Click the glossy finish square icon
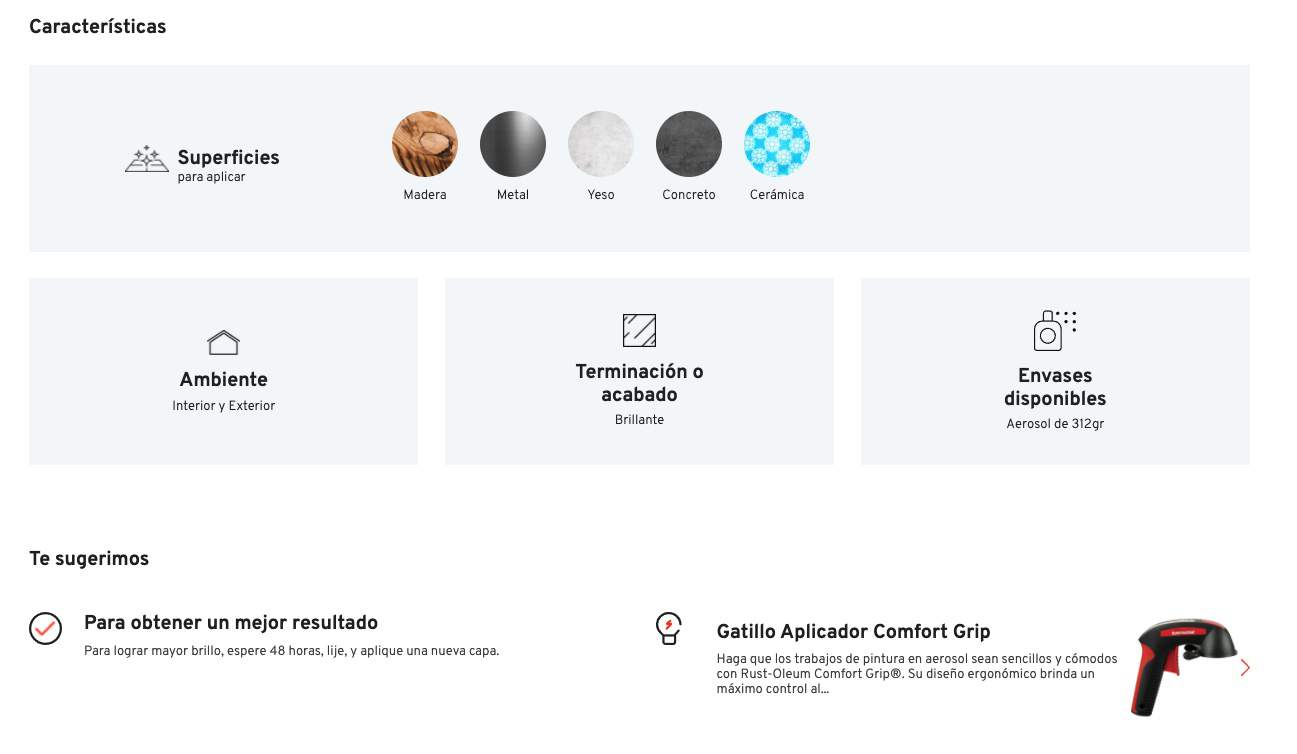 click(639, 330)
